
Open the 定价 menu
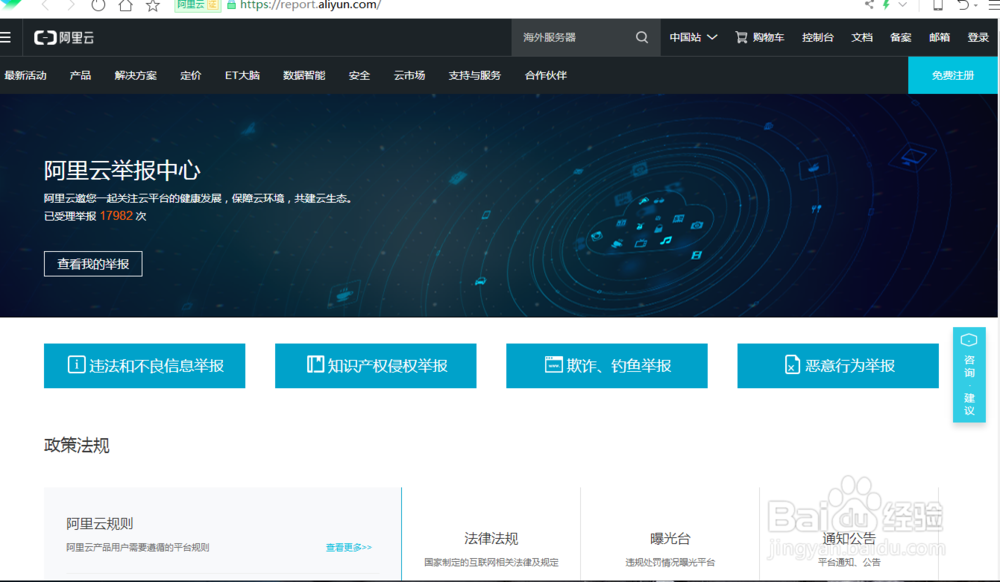(x=191, y=75)
